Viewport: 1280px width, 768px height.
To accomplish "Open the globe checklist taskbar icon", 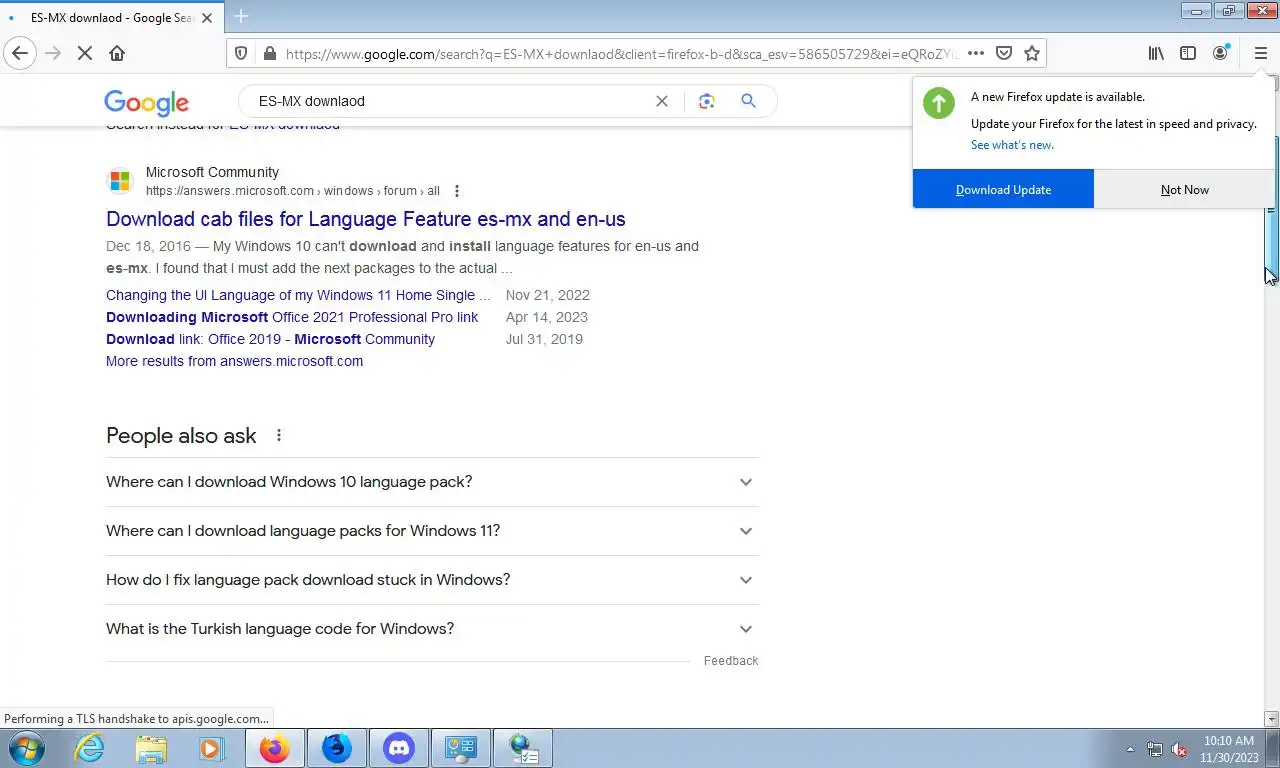I will tap(523, 748).
